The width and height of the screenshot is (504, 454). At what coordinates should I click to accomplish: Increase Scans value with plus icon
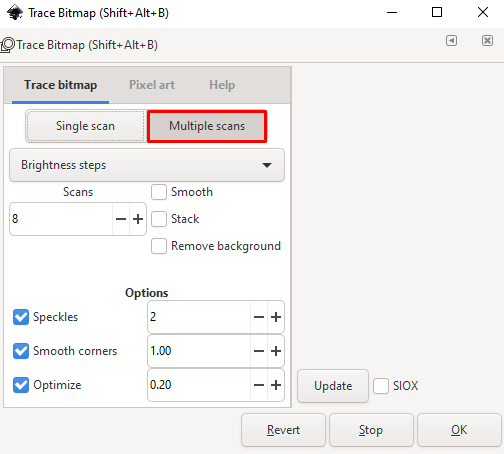tap(138, 219)
